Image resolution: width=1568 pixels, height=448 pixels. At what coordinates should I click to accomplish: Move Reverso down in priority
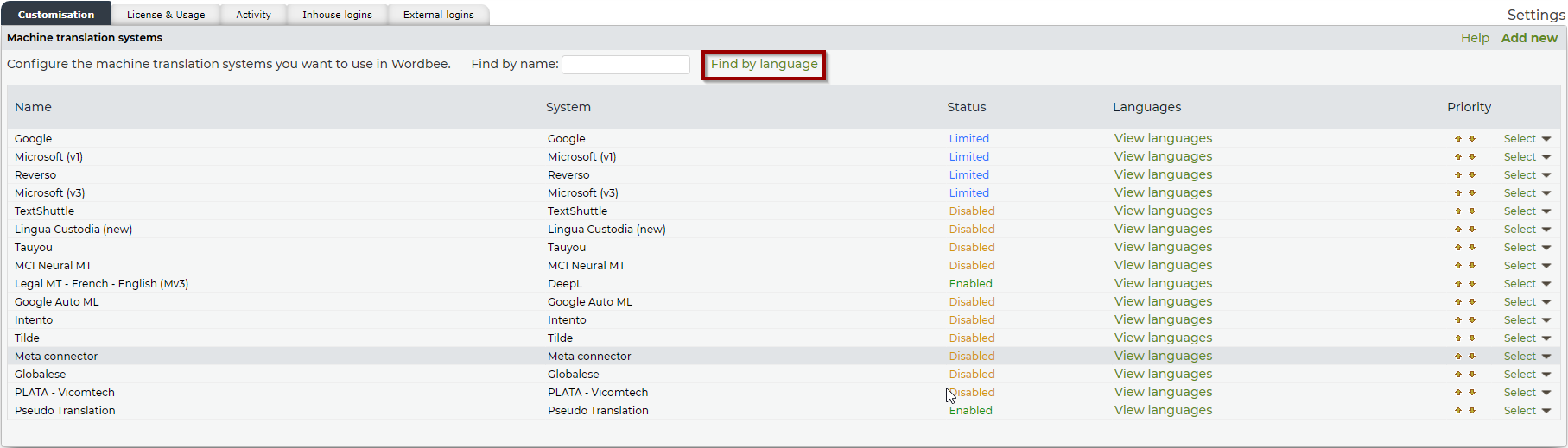pyautogui.click(x=1472, y=175)
